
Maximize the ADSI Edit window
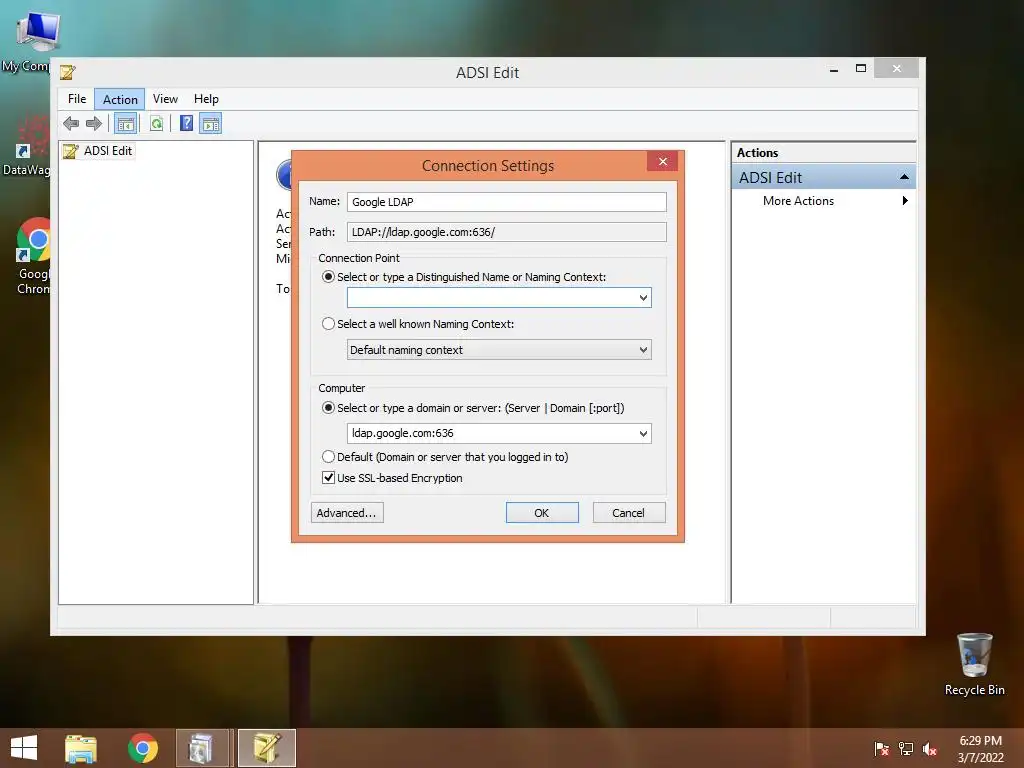pyautogui.click(x=861, y=69)
